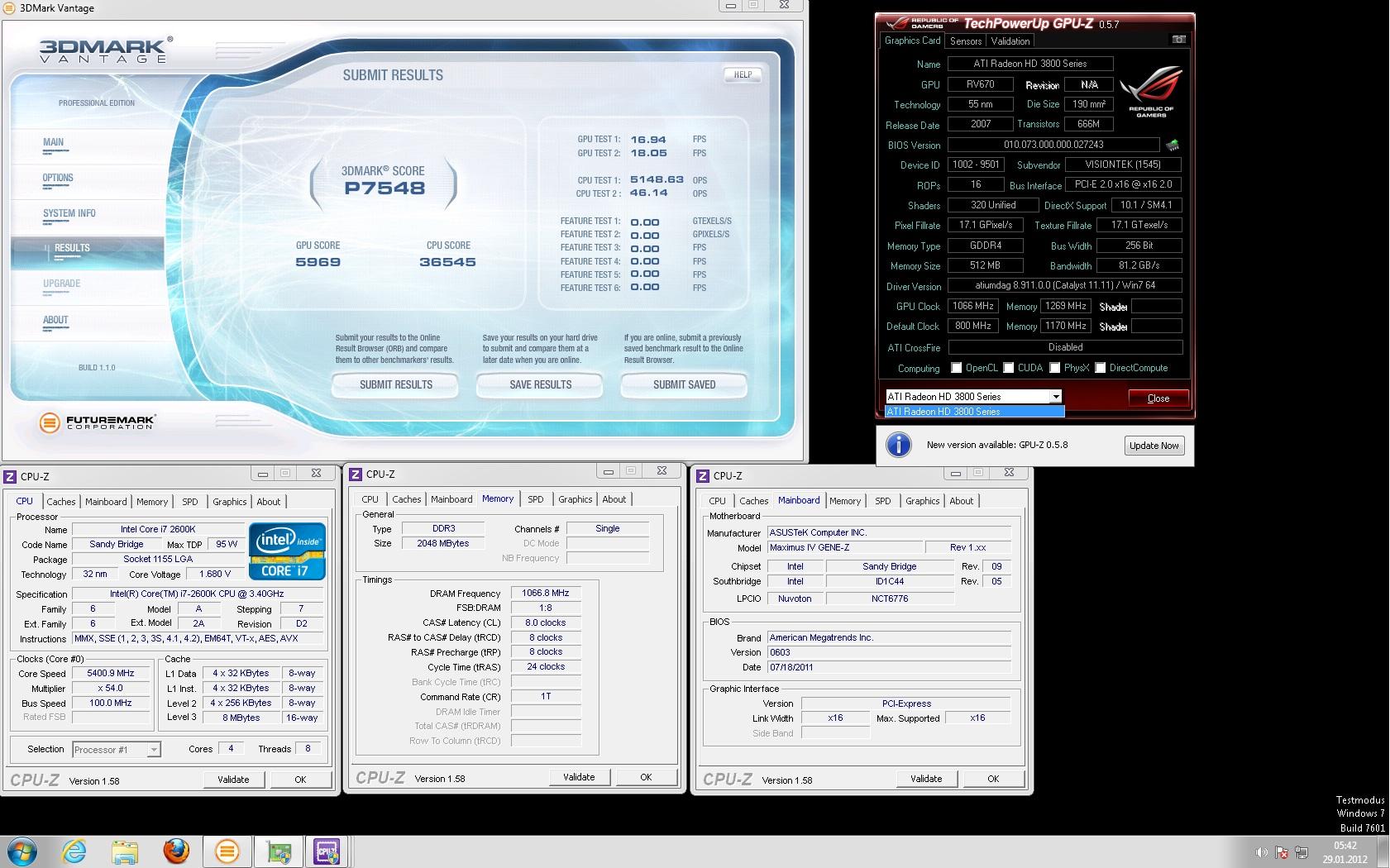Open the GPU-Z taskbar icon

(x=278, y=851)
